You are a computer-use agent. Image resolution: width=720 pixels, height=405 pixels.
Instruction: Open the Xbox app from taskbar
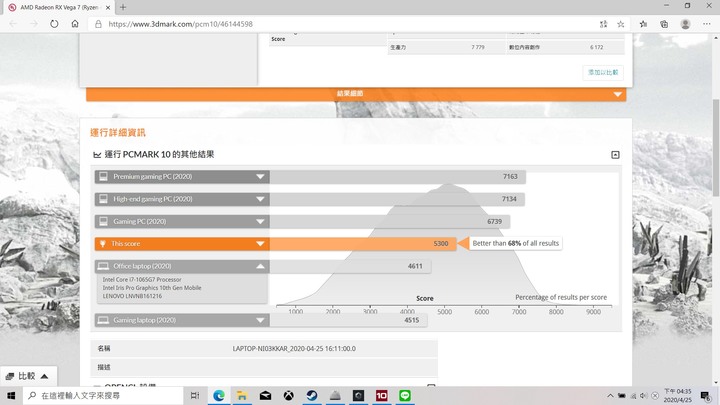pyautogui.click(x=288, y=395)
